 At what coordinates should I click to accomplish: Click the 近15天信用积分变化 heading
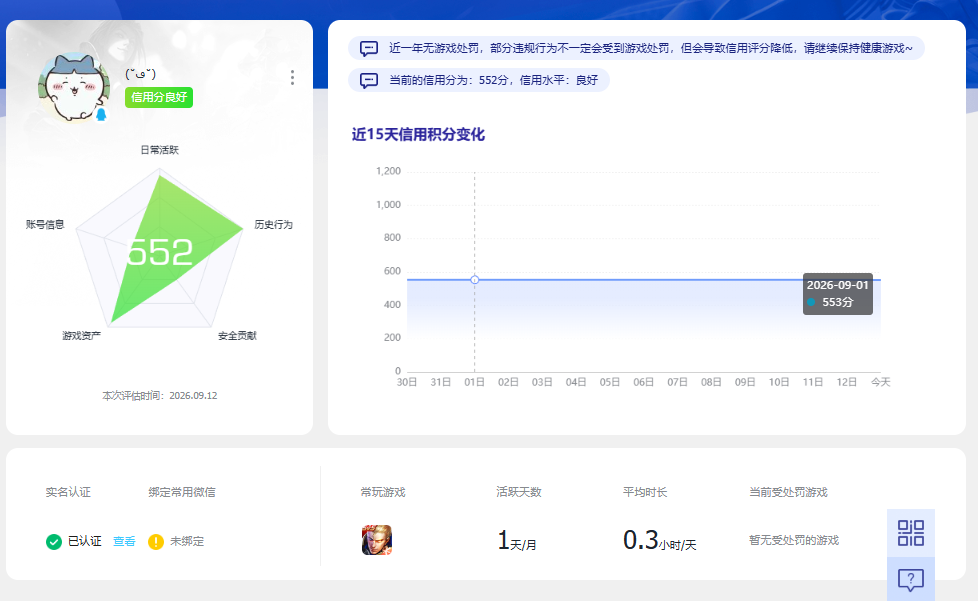point(418,134)
